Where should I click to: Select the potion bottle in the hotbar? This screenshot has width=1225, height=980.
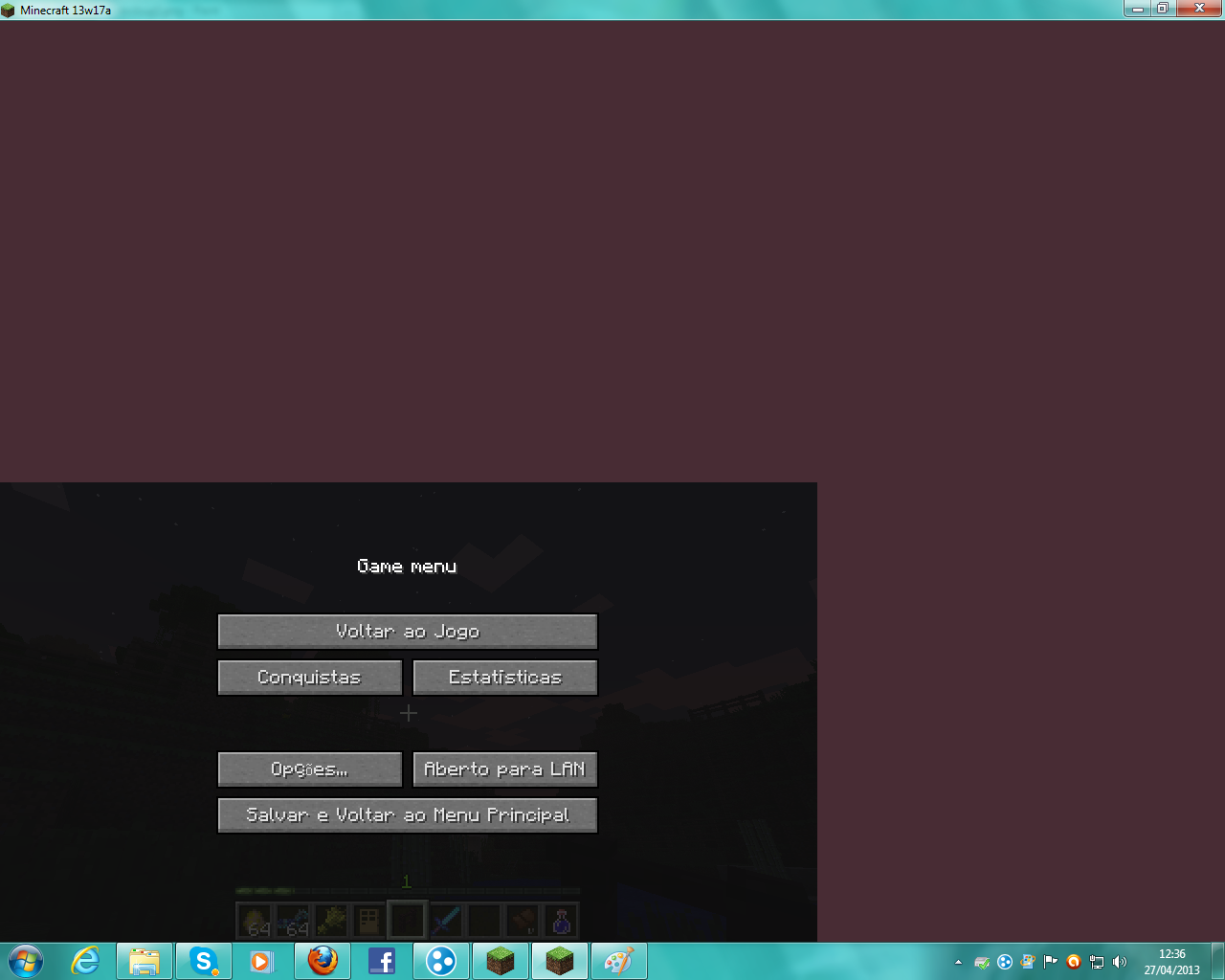click(x=561, y=921)
